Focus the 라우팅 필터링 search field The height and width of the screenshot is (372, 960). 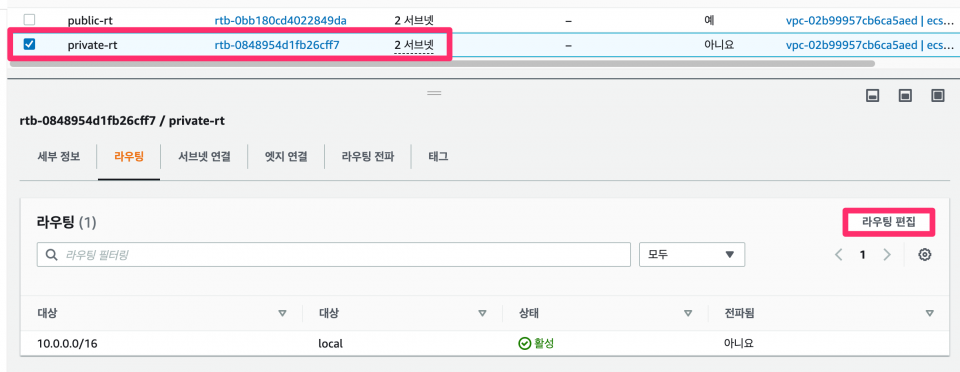(x=334, y=255)
